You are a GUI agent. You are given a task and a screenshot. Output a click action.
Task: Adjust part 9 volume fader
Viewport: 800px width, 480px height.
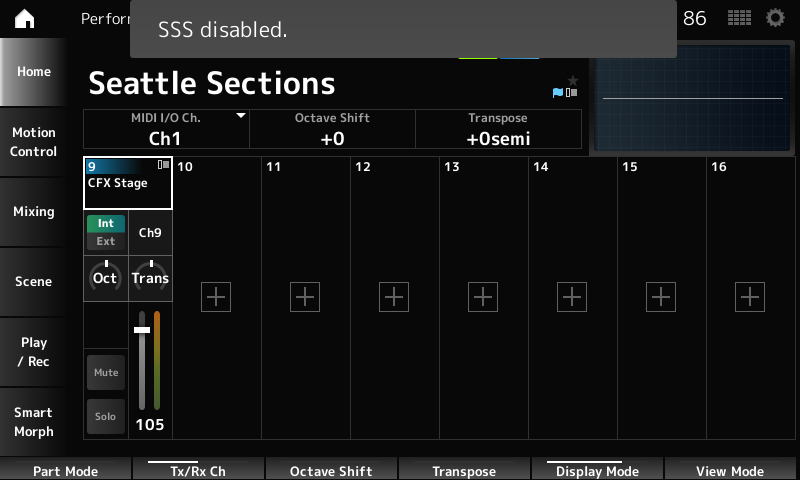pos(142,330)
